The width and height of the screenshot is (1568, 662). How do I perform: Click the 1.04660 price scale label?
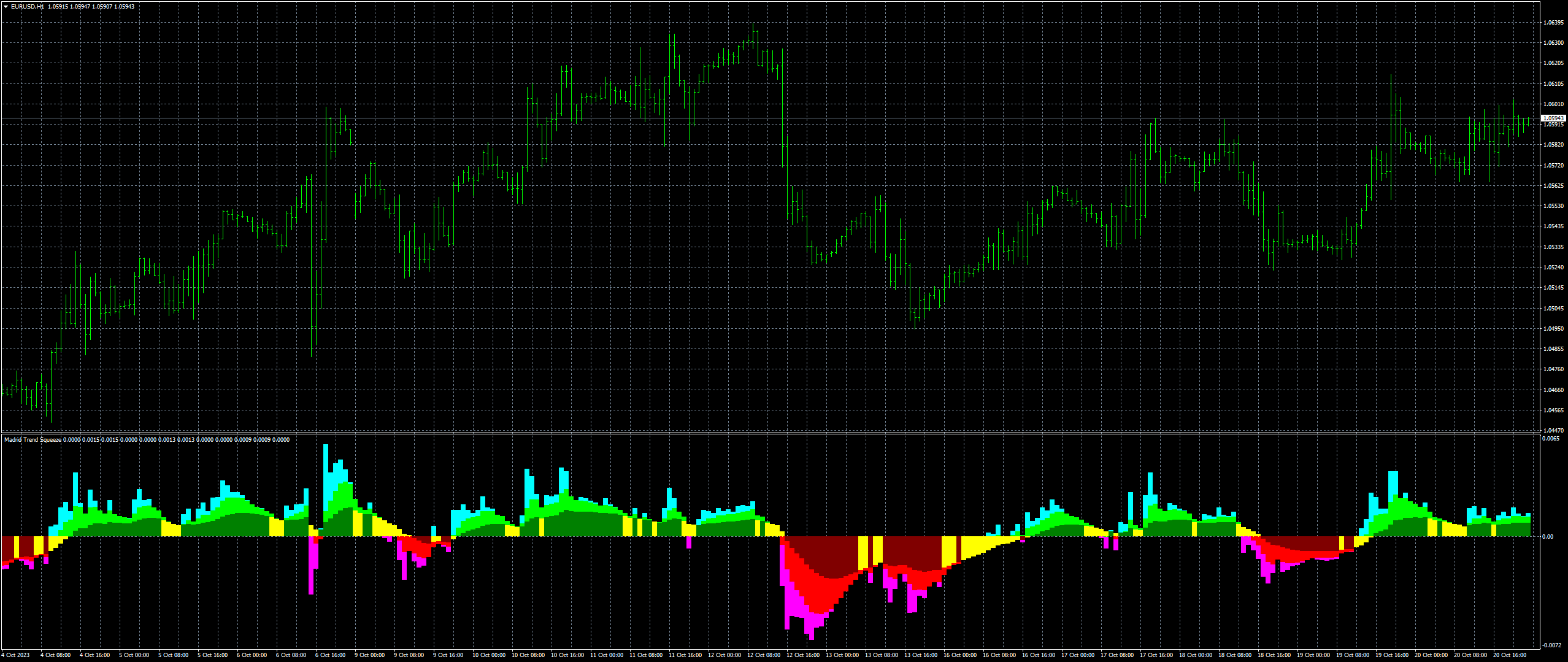[1553, 390]
